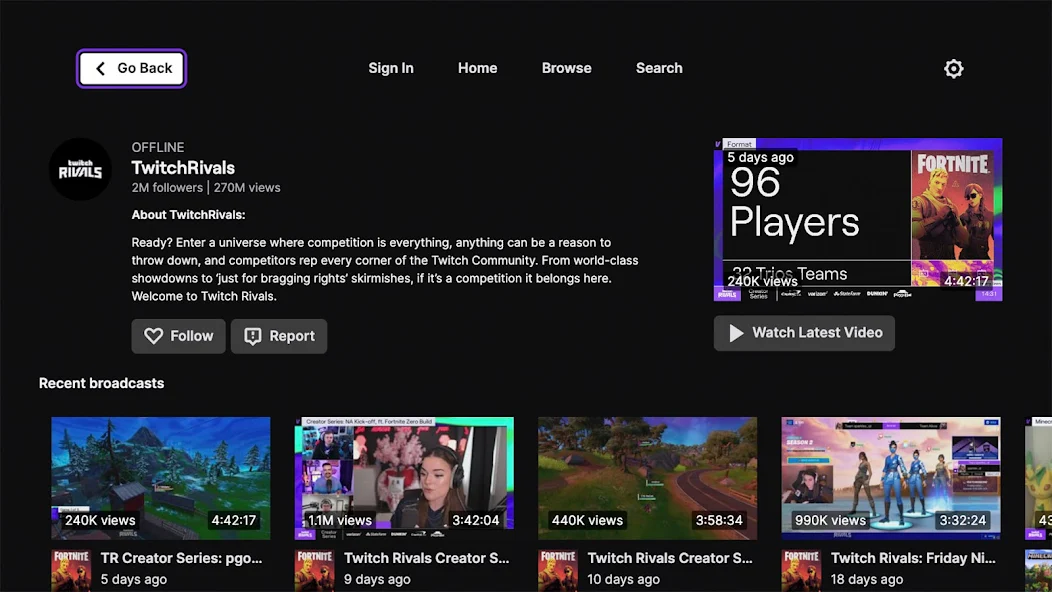The width and height of the screenshot is (1052, 592).
Task: Open the TwitchRivals channel avatar logo
Action: (x=80, y=169)
